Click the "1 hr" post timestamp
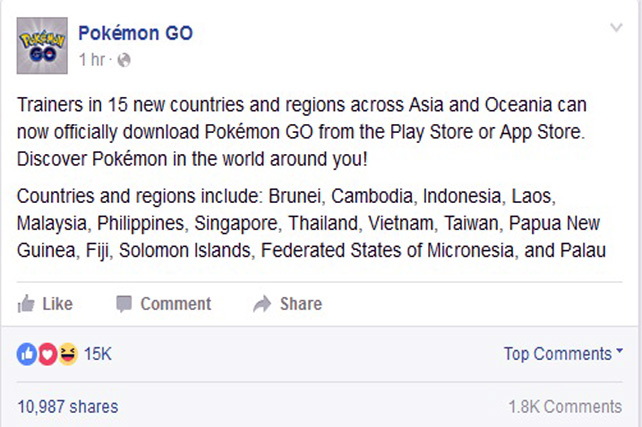Screen dimensions: 642x427 point(93,60)
